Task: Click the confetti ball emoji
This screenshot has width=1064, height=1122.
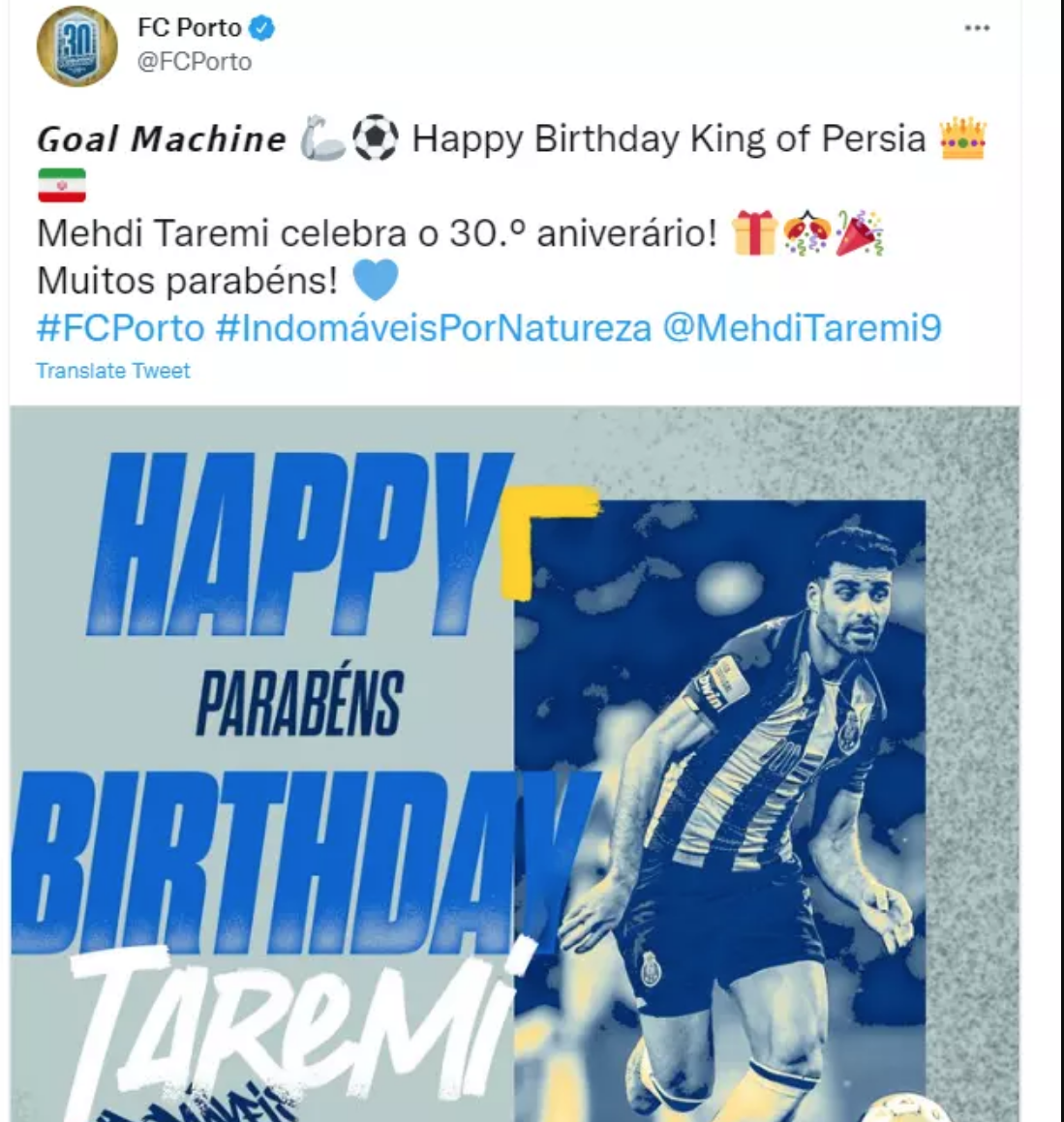Action: click(x=807, y=233)
